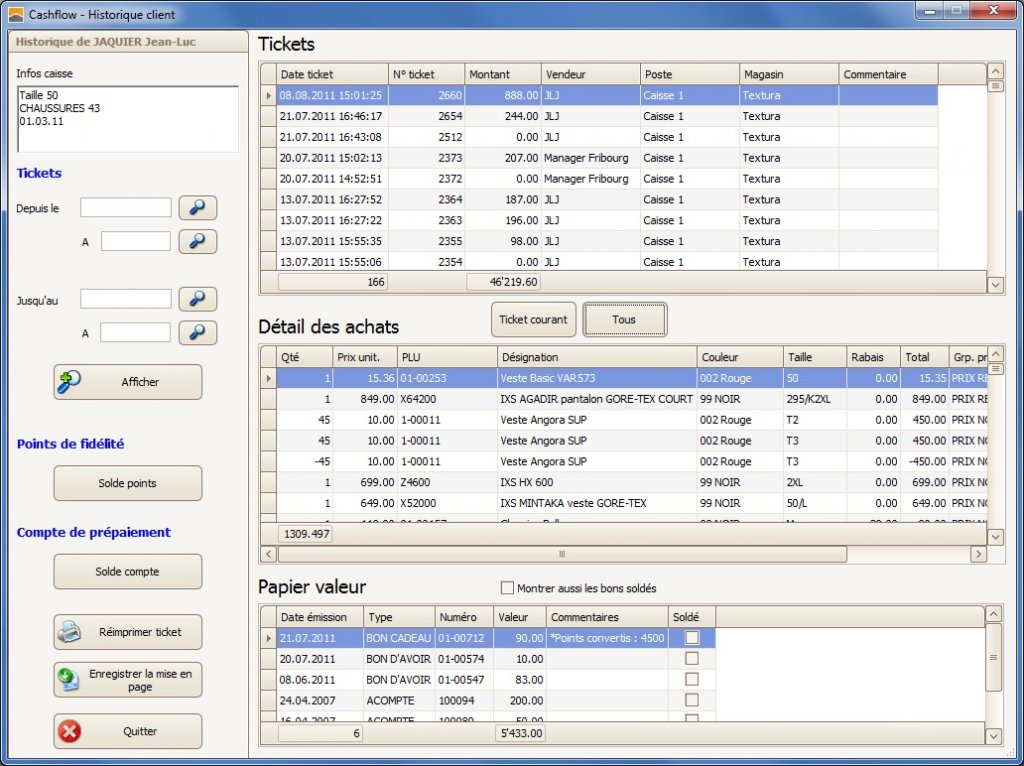Click the magnifier icon next to the first 'A' time field

click(x=197, y=241)
